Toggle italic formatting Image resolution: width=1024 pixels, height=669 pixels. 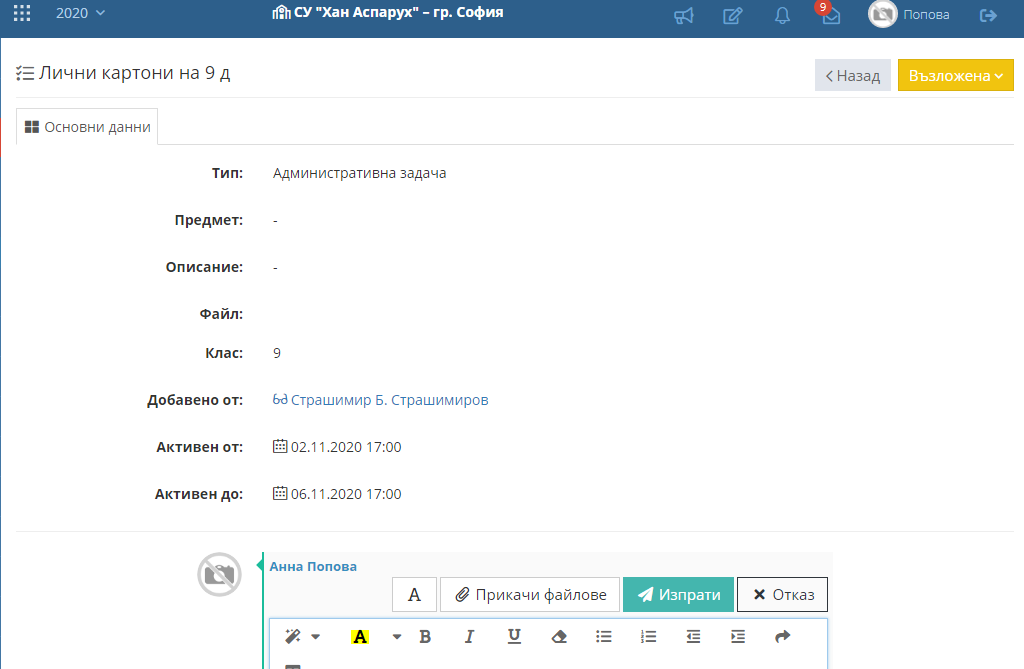469,636
